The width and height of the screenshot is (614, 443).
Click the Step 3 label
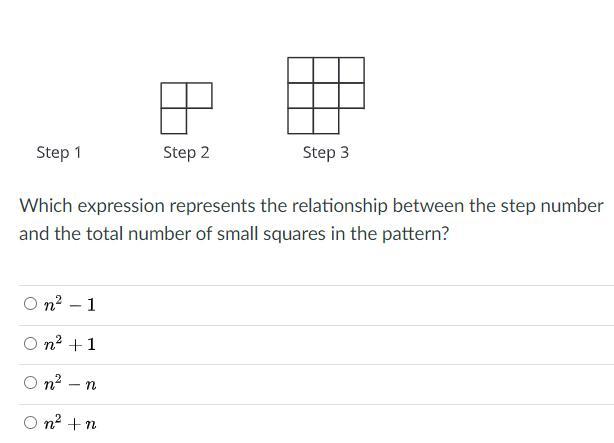pos(325,152)
